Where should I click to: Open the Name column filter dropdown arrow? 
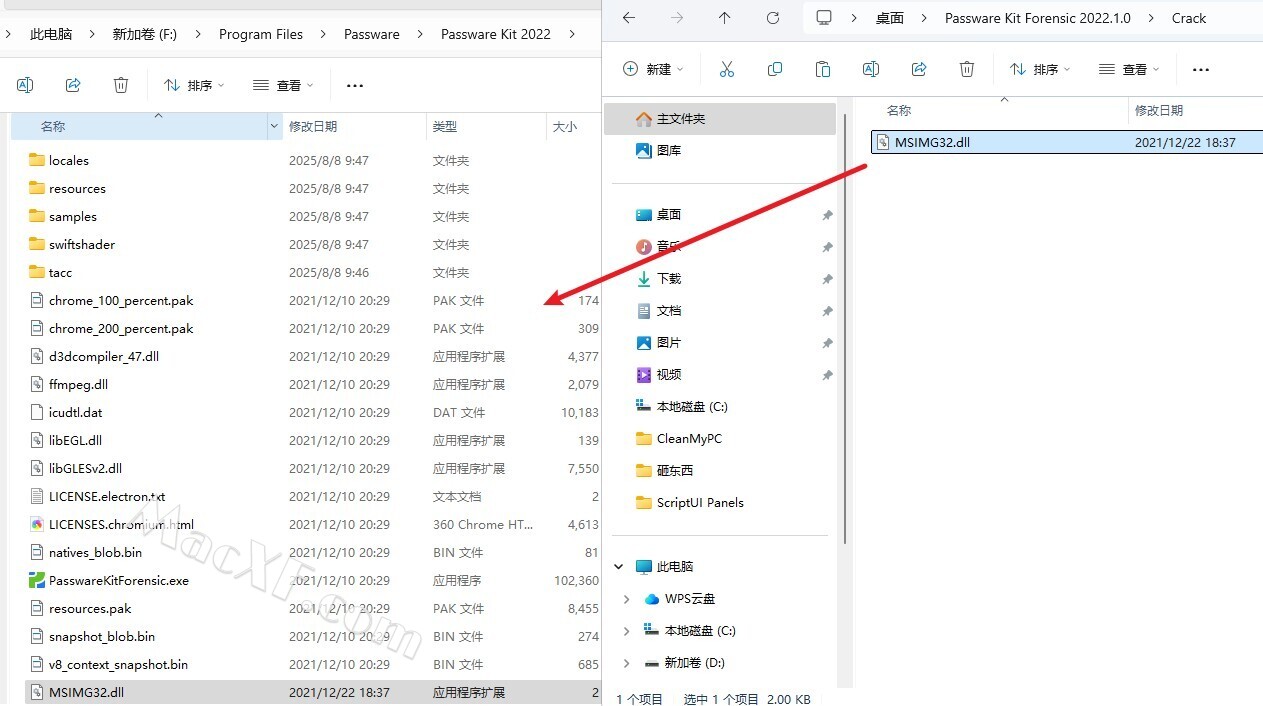pos(275,126)
